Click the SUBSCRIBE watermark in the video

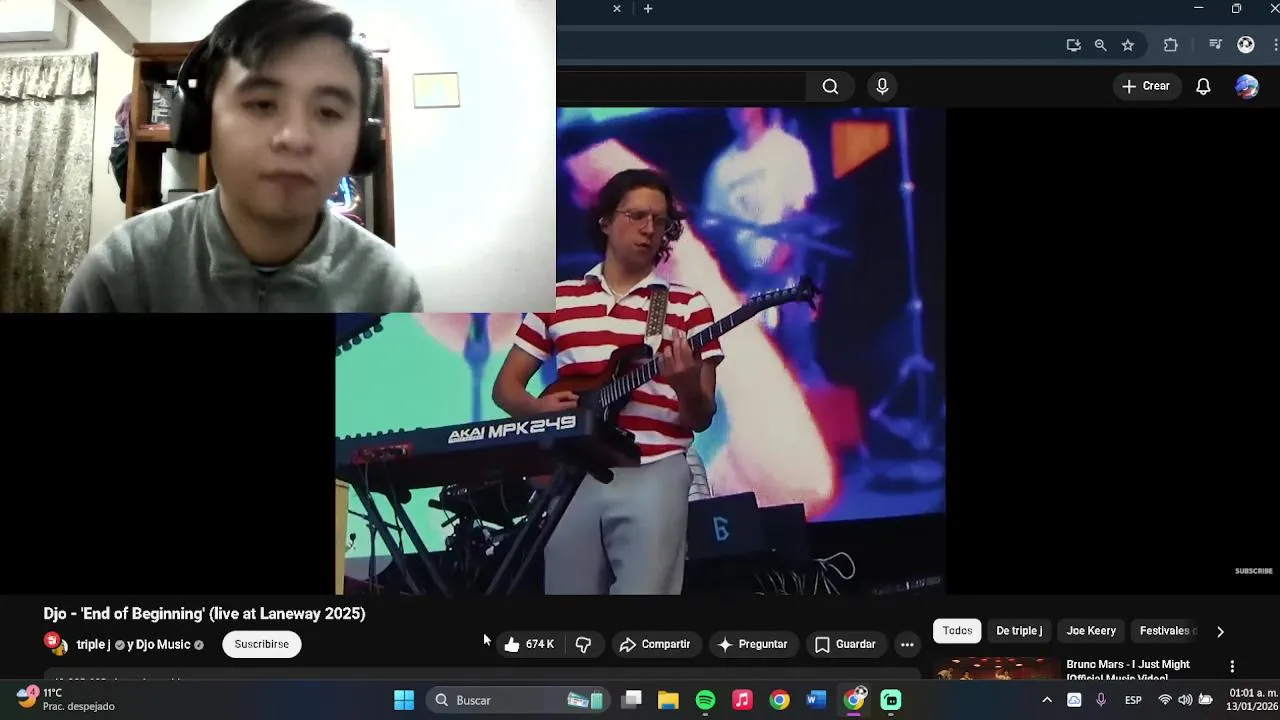tap(1253, 571)
